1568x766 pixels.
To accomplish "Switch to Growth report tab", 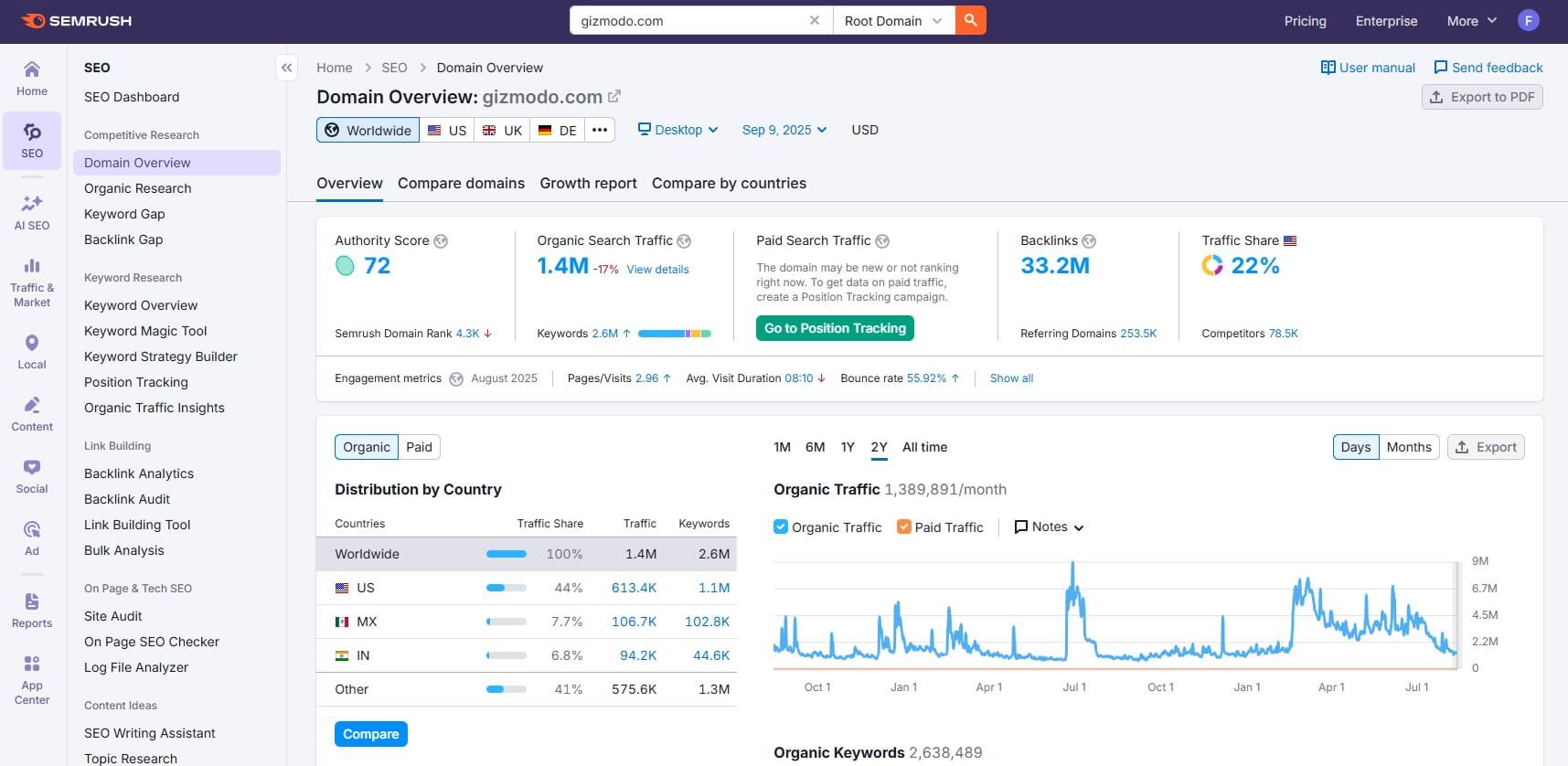I will pyautogui.click(x=588, y=183).
